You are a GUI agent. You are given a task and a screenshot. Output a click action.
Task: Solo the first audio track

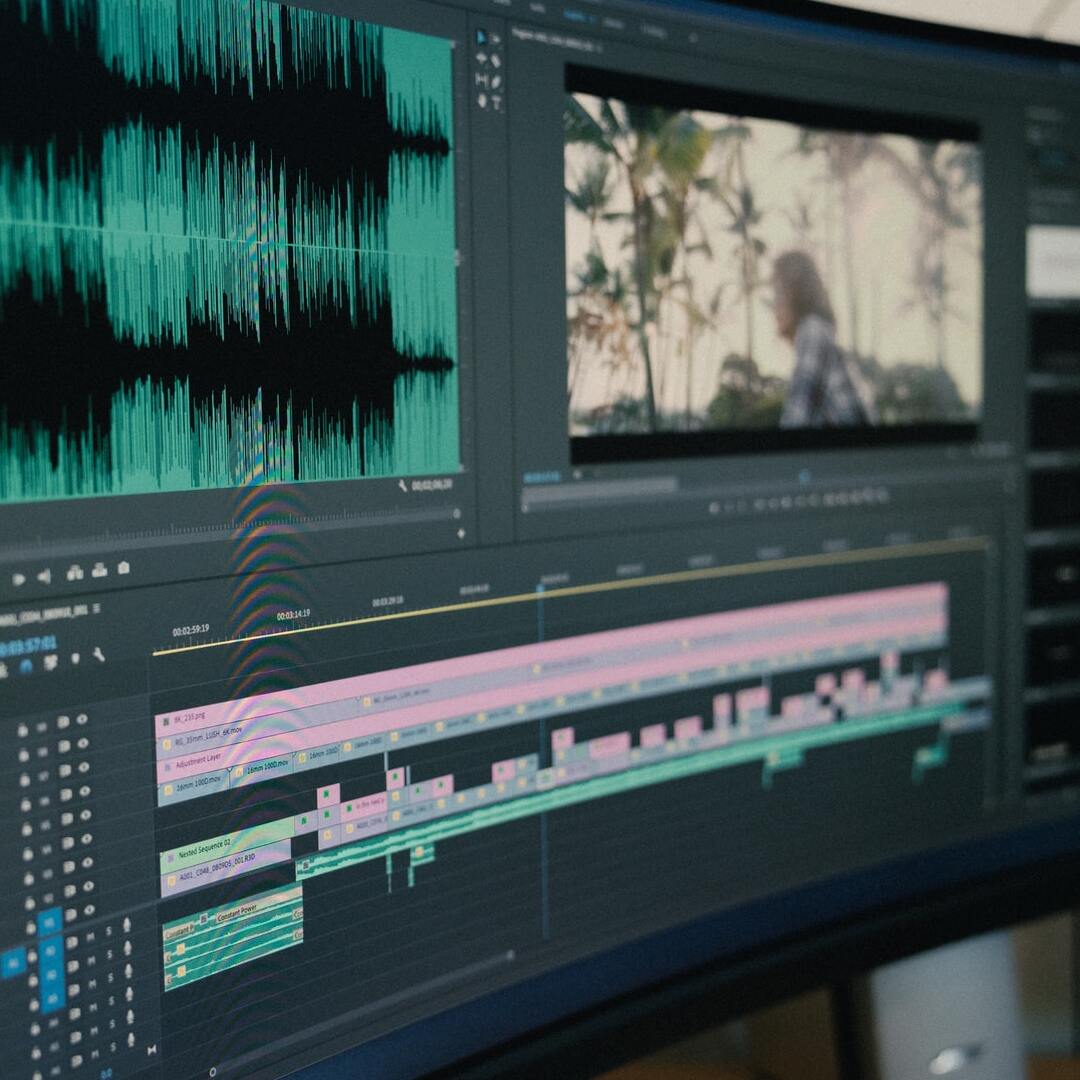(106, 931)
